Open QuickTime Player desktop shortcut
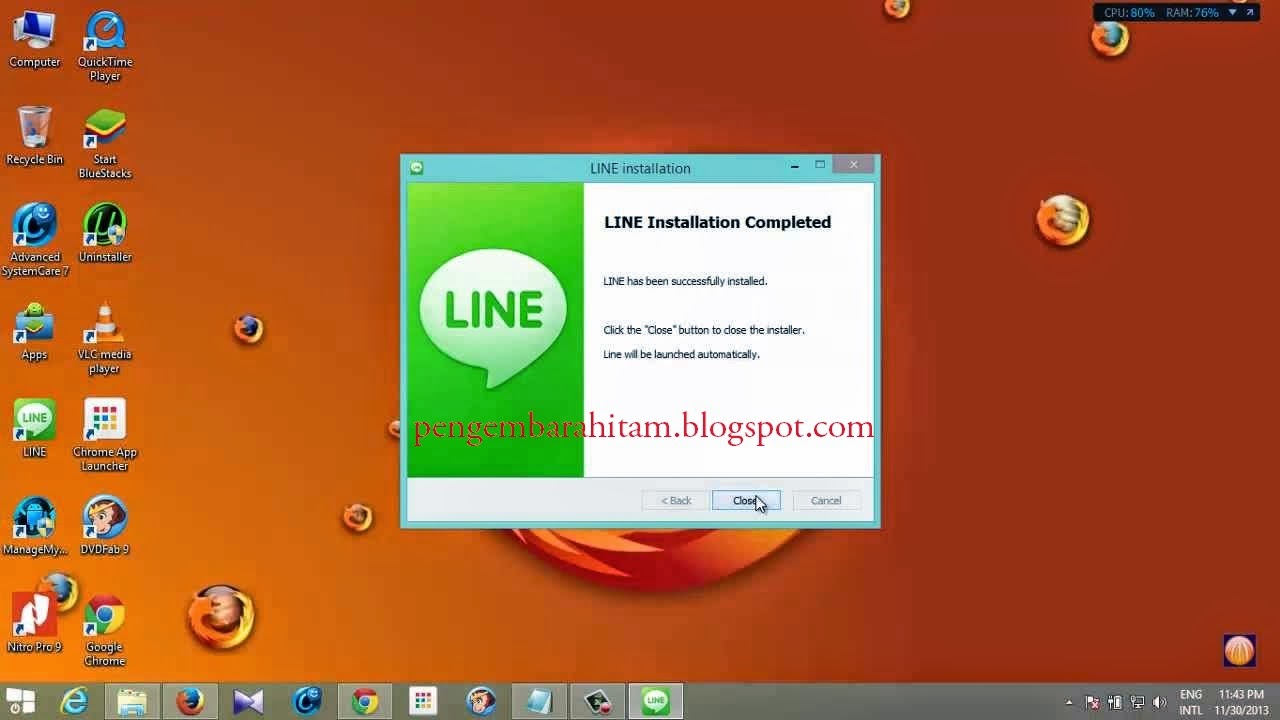The image size is (1280, 720). 105,47
